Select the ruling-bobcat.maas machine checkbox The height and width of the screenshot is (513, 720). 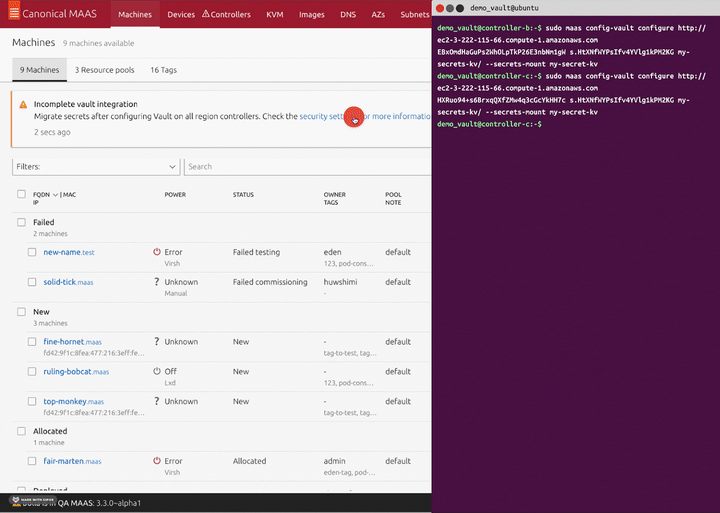(x=32, y=372)
